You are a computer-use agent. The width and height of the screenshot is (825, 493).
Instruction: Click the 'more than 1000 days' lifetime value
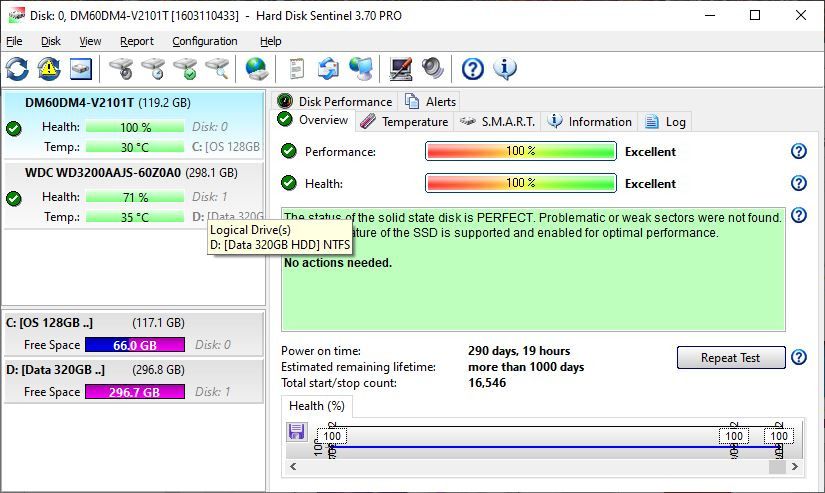[x=526, y=367]
